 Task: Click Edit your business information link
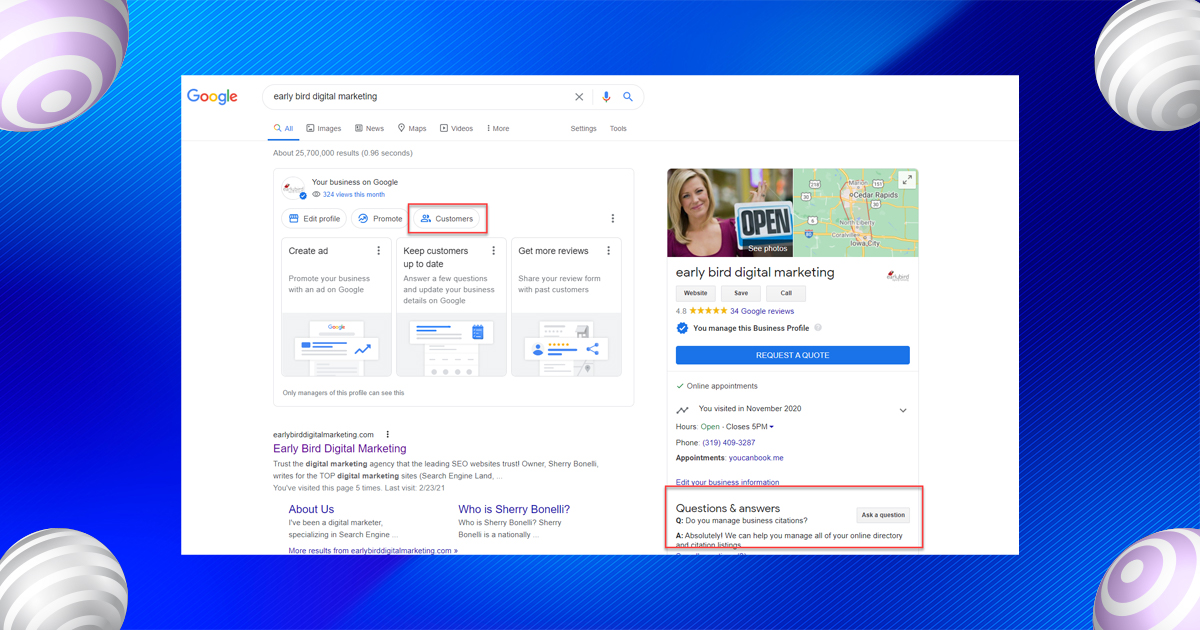(728, 482)
